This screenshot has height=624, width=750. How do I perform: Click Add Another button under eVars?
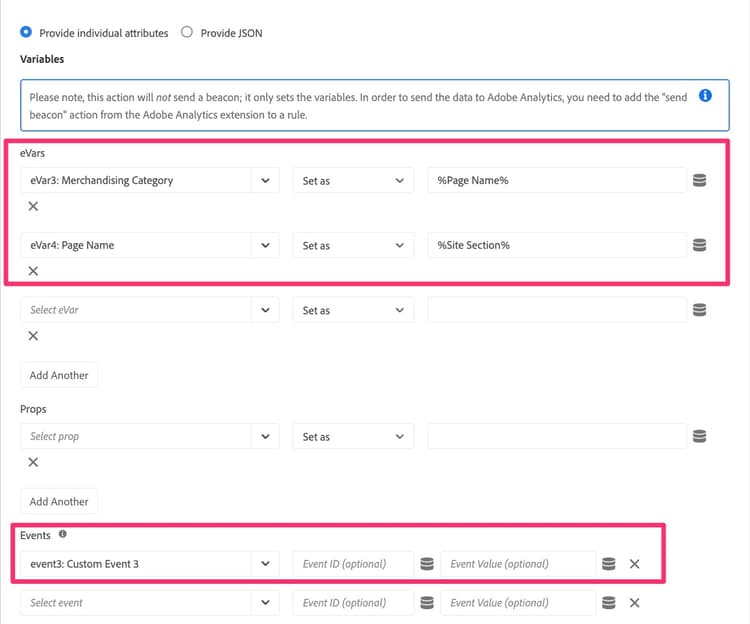[59, 375]
